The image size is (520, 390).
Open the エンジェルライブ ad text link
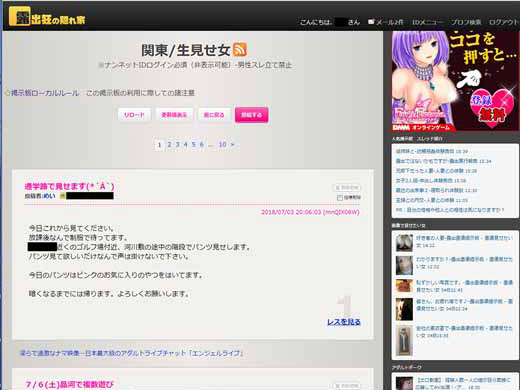131,353
